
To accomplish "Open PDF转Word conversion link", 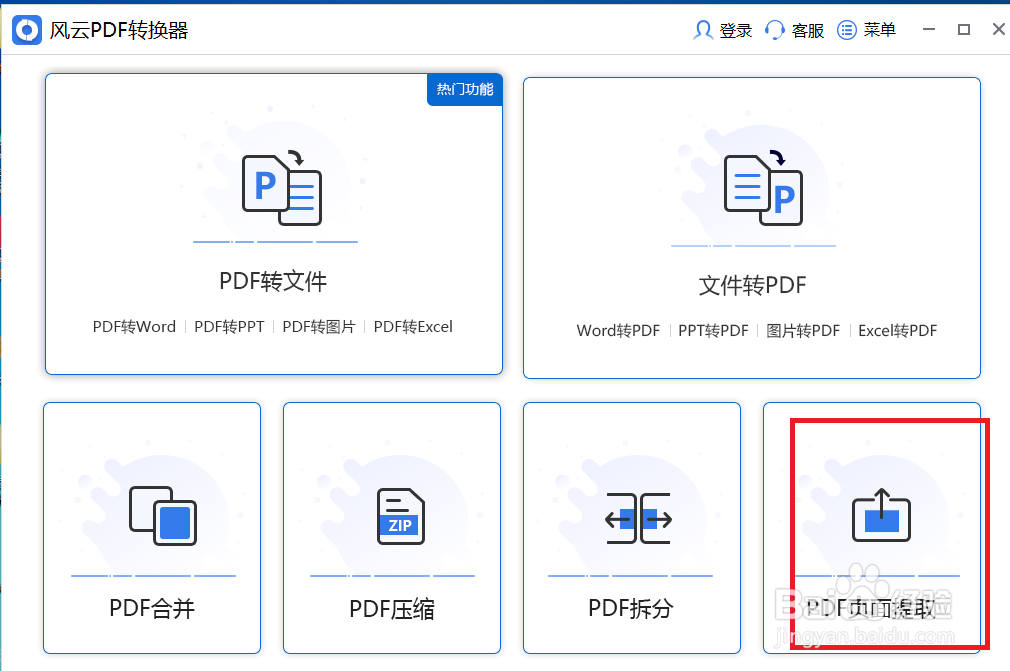I will point(134,326).
